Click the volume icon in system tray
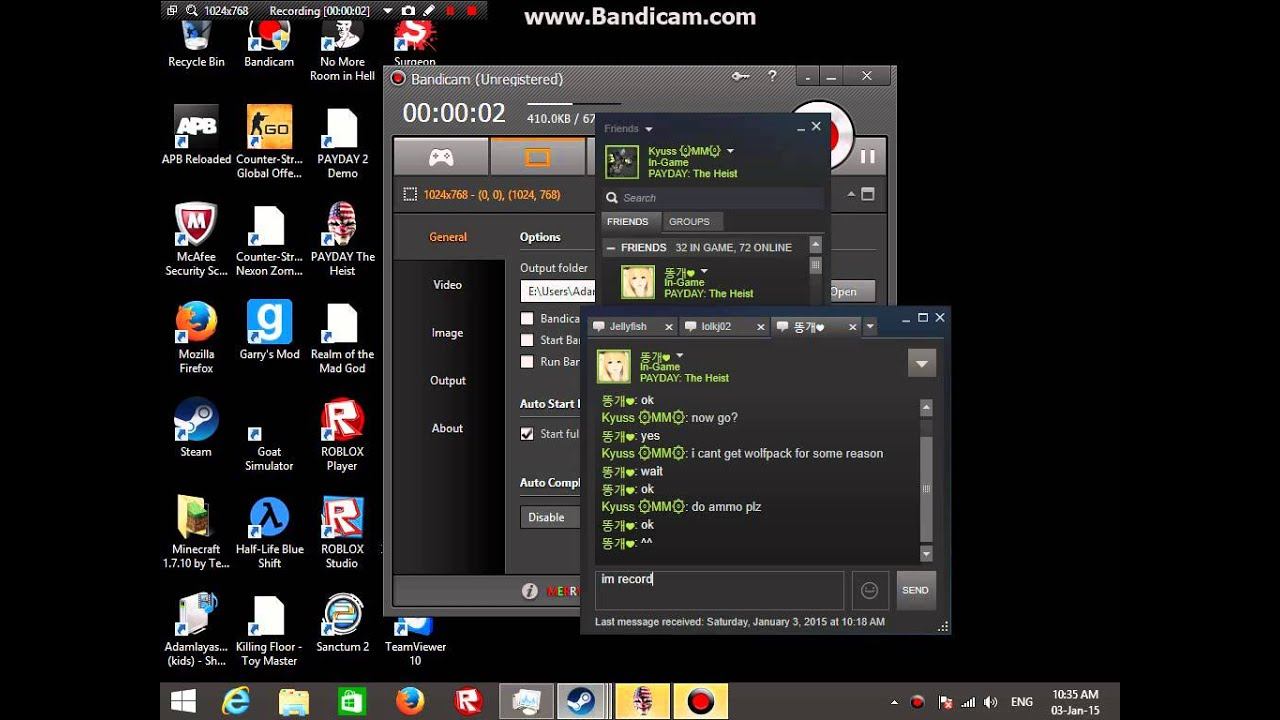The width and height of the screenshot is (1280, 720). coord(990,702)
